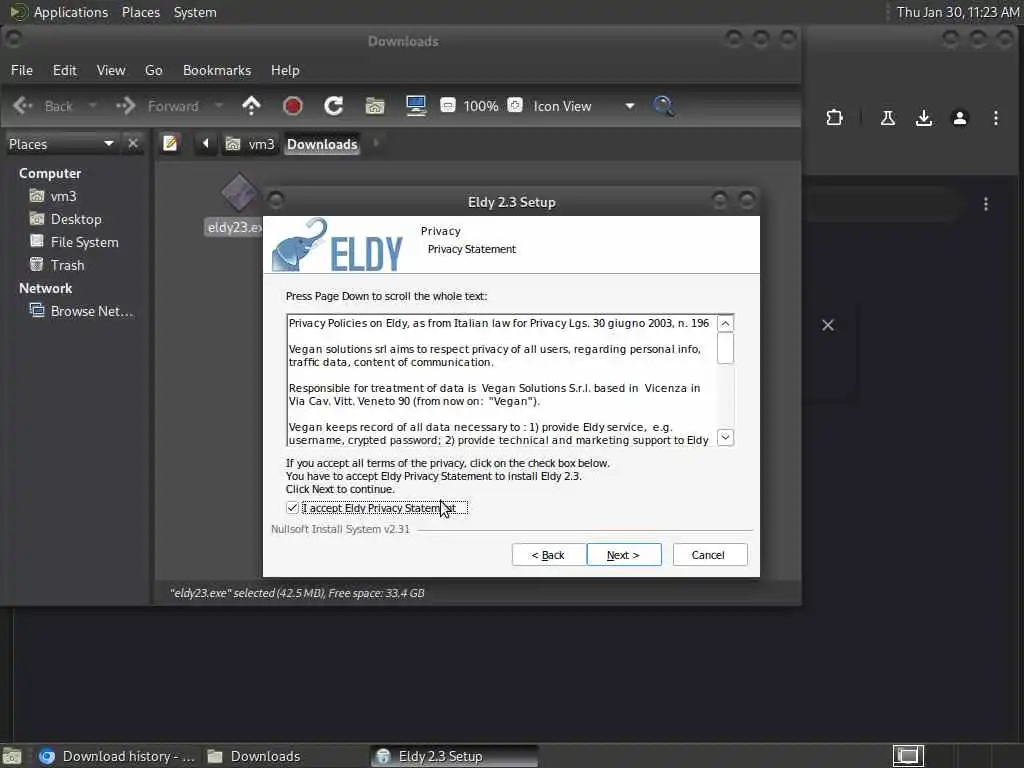Zoom in with the plus icon
The height and width of the screenshot is (768, 1024).
click(x=515, y=105)
